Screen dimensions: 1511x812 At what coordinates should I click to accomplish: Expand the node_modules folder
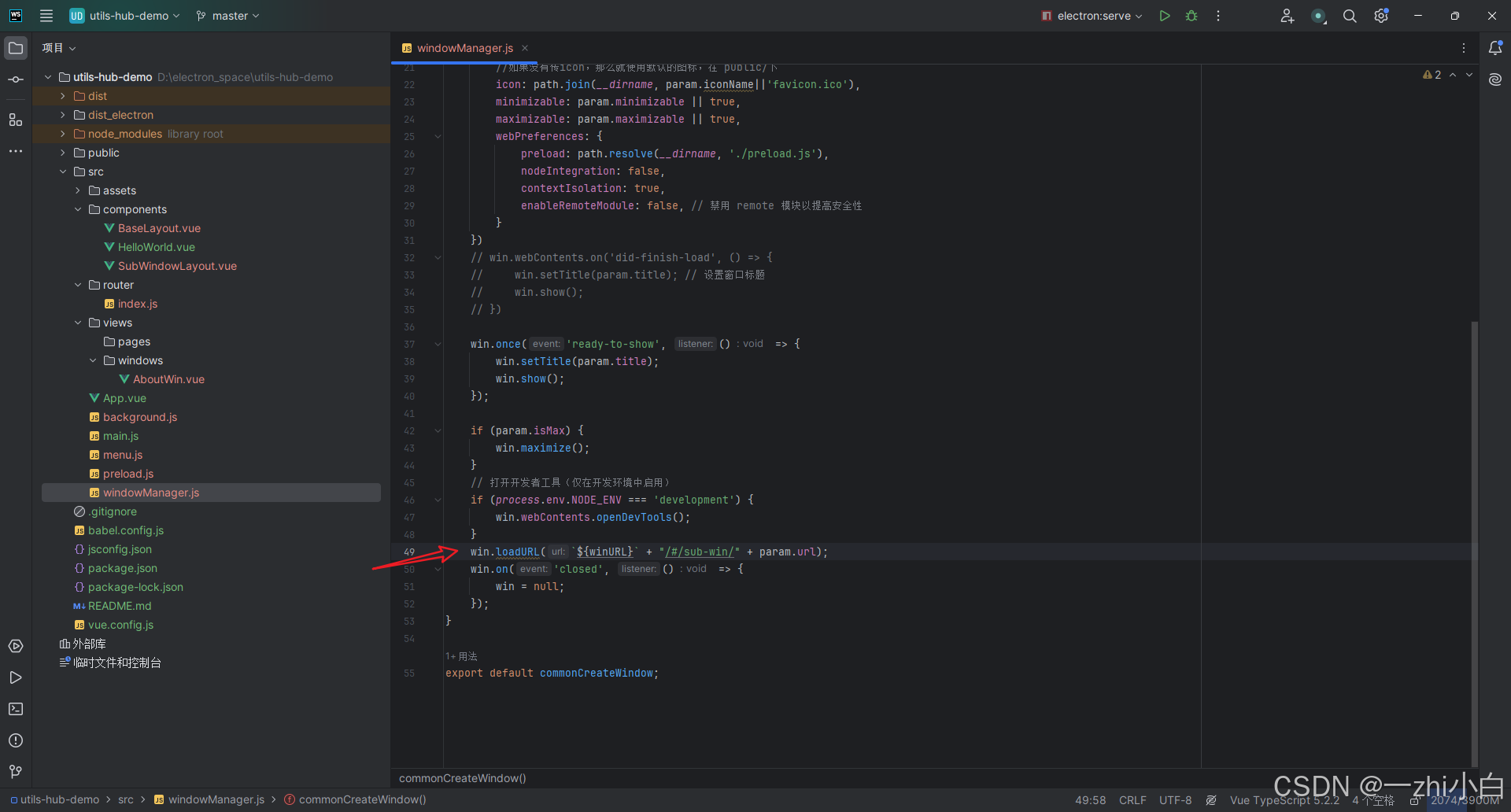coord(63,134)
